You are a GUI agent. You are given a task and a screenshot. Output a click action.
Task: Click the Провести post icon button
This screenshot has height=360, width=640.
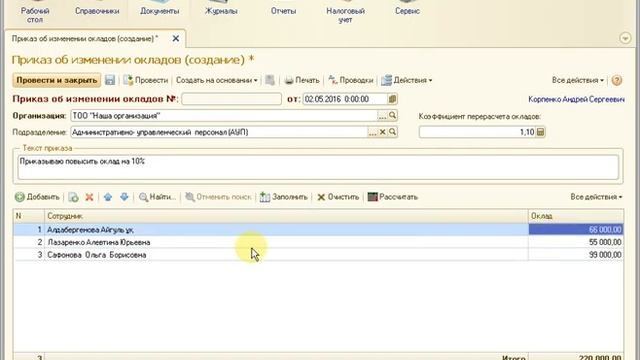pos(145,80)
